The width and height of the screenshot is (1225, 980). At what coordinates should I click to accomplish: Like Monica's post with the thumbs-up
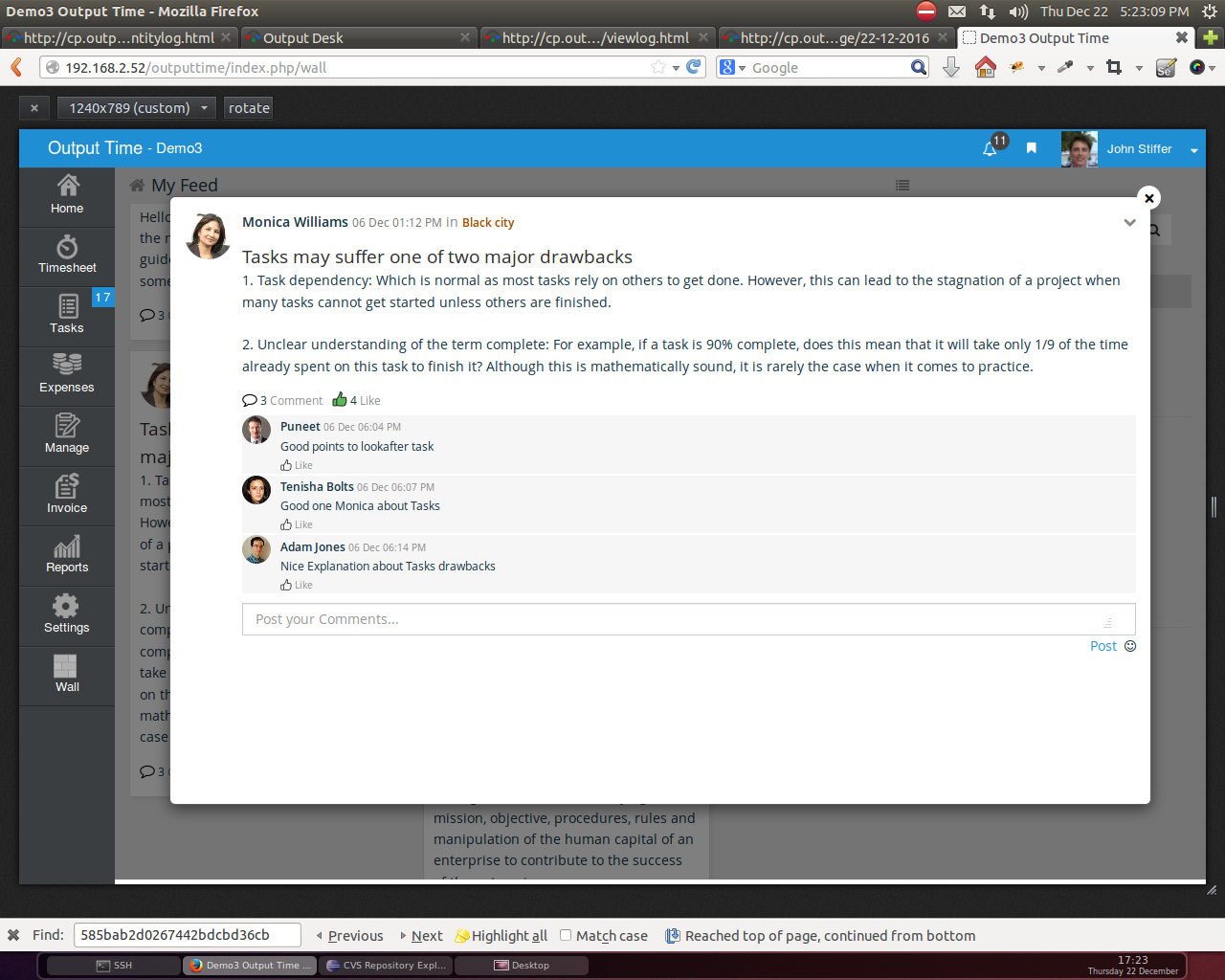pyautogui.click(x=340, y=399)
